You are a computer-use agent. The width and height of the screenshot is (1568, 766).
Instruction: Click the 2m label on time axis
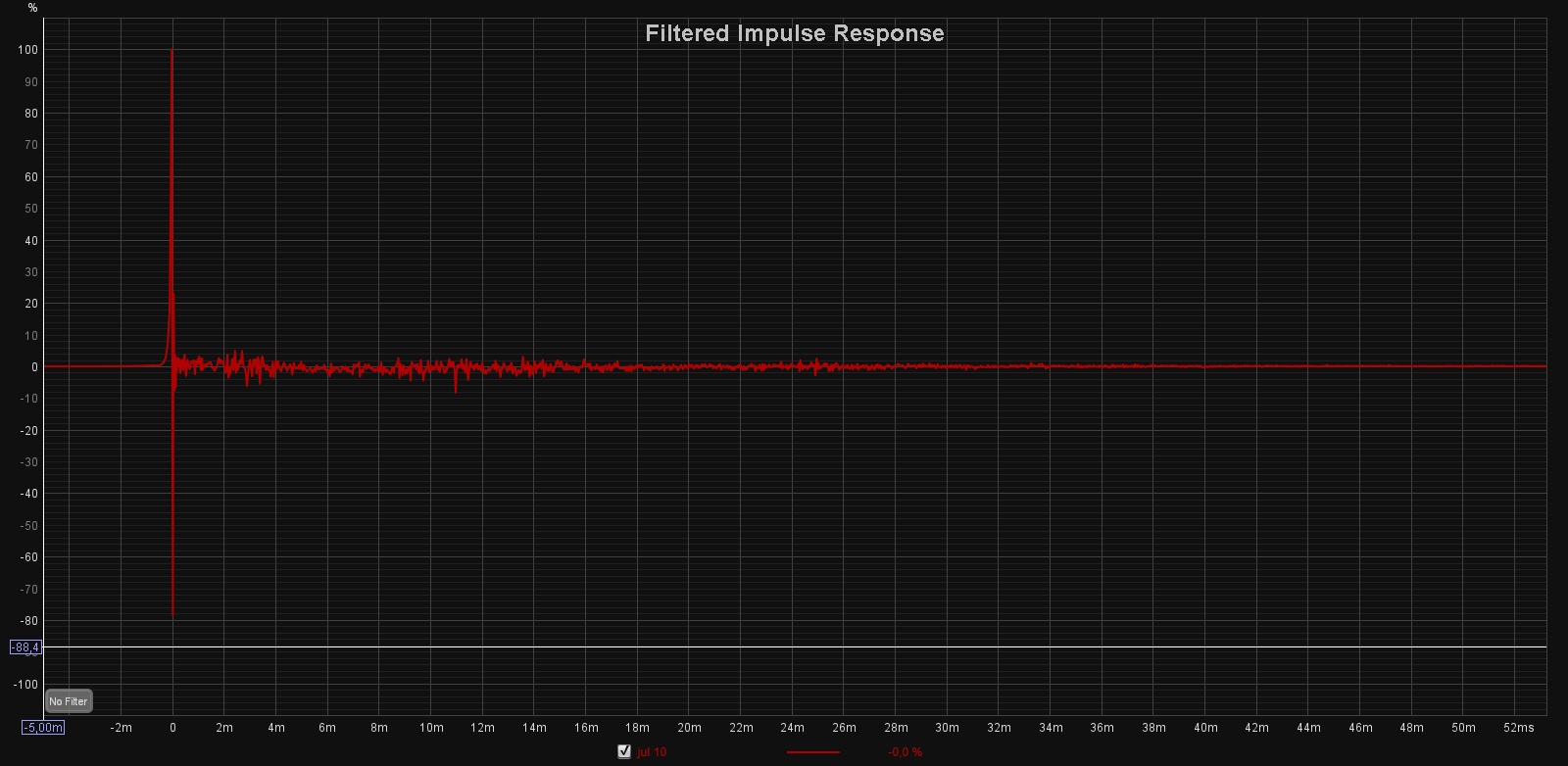point(224,728)
